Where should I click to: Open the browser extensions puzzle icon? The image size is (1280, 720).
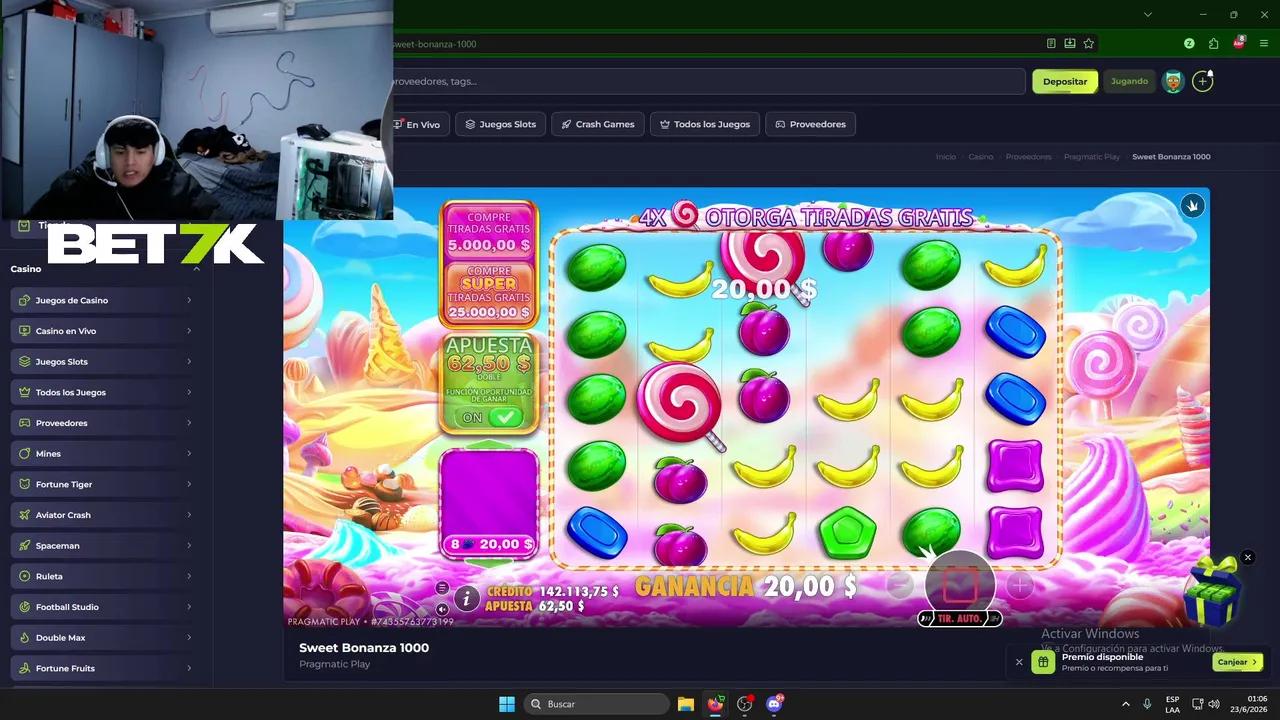coord(1213,44)
